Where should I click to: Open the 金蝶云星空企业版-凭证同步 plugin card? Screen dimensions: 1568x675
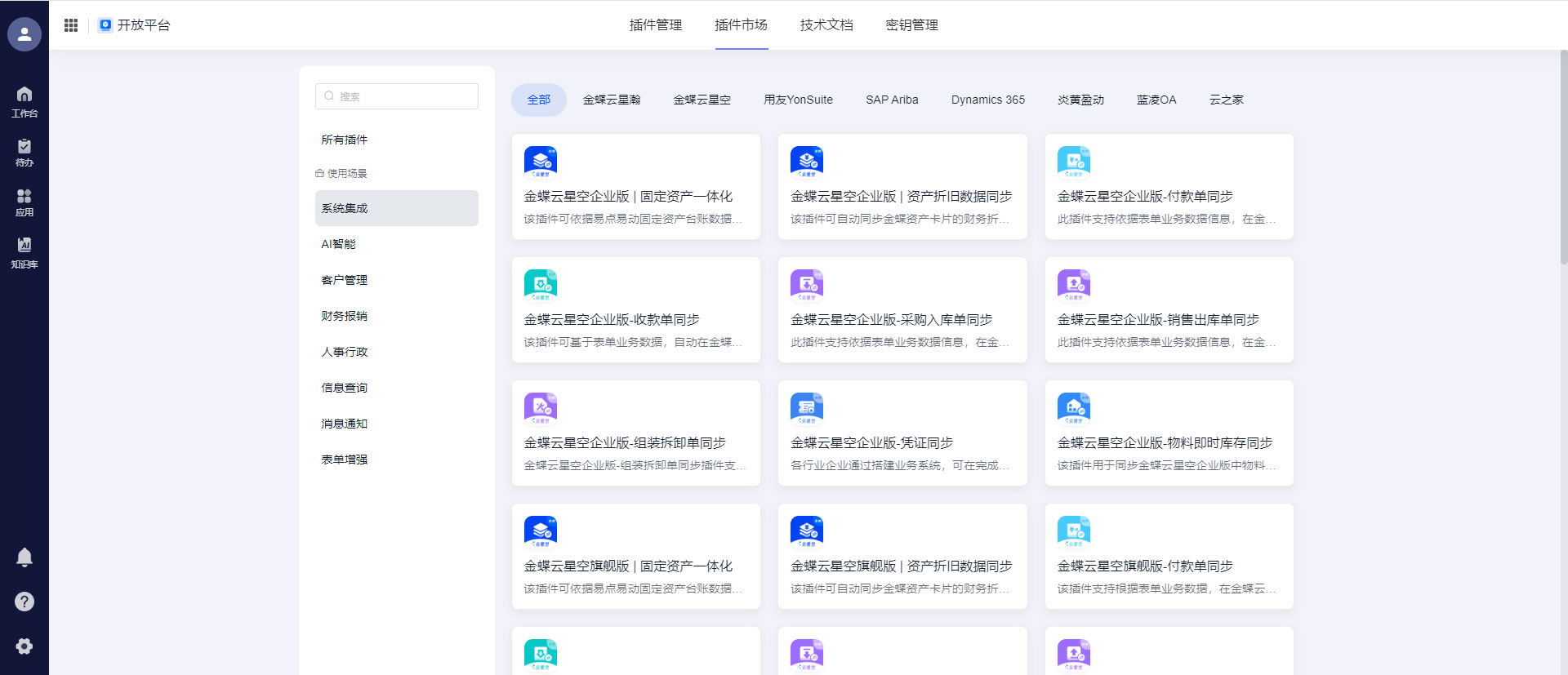click(902, 433)
